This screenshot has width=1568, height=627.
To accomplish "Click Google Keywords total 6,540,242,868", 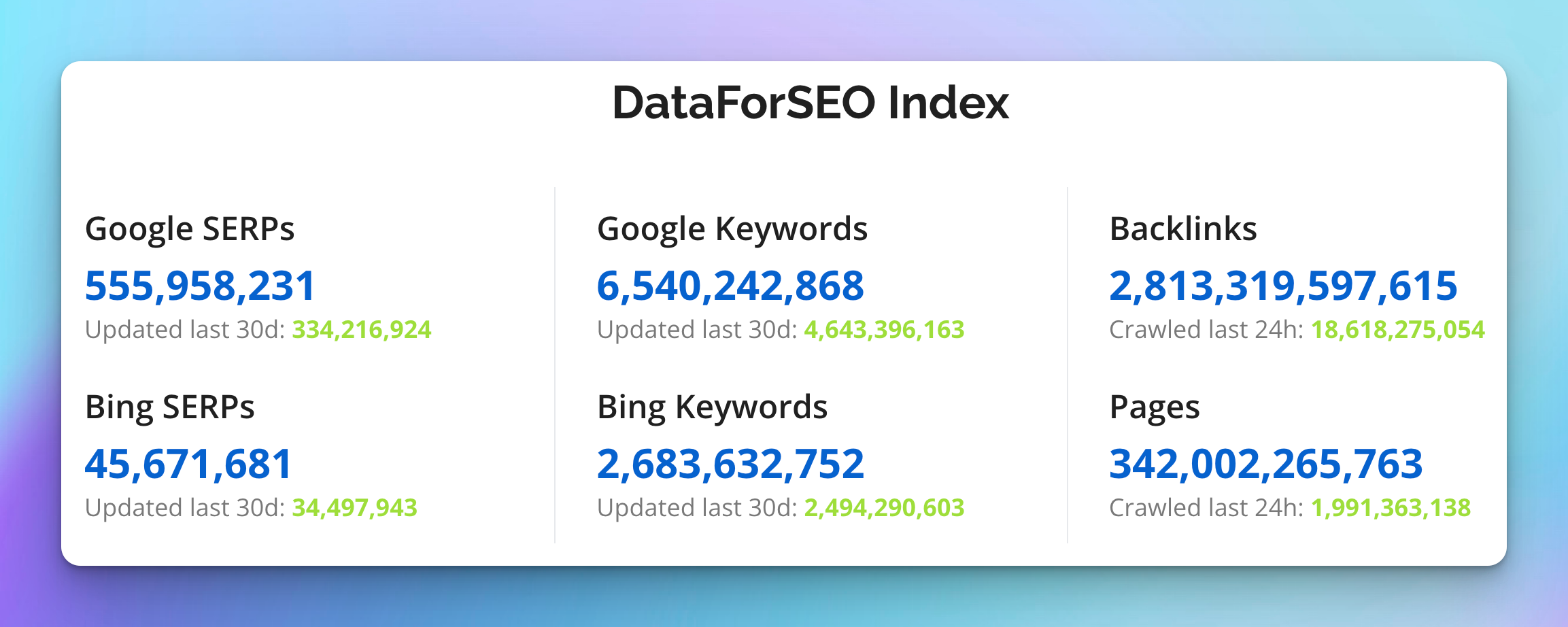I will (x=730, y=286).
